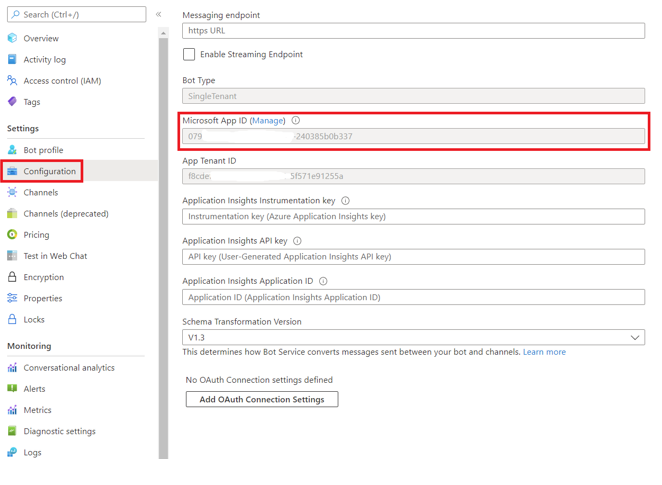The image size is (662, 485).
Task: Go to Channels settings page
Action: click(41, 192)
